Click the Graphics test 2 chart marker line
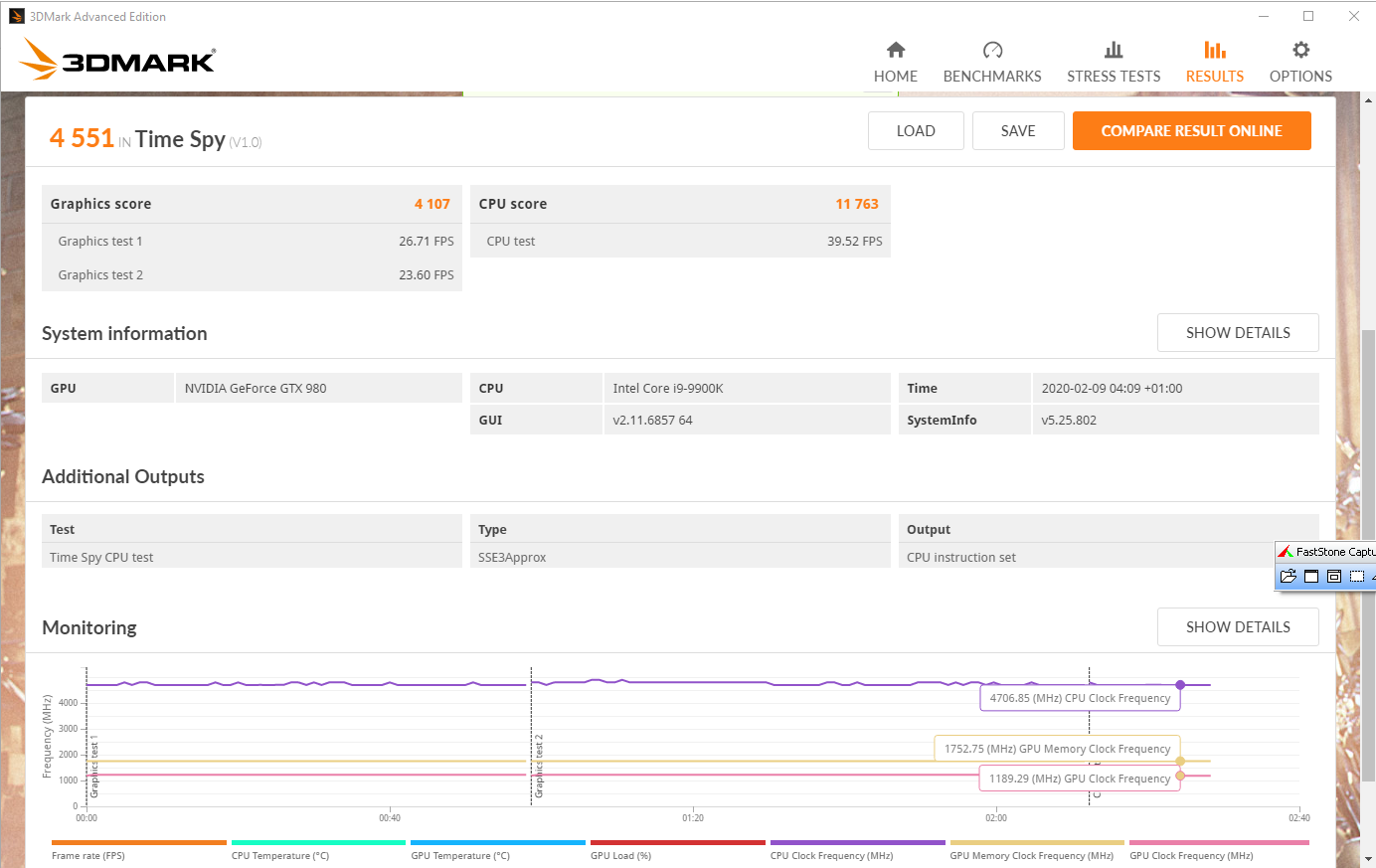The image size is (1376, 868). coord(531,736)
